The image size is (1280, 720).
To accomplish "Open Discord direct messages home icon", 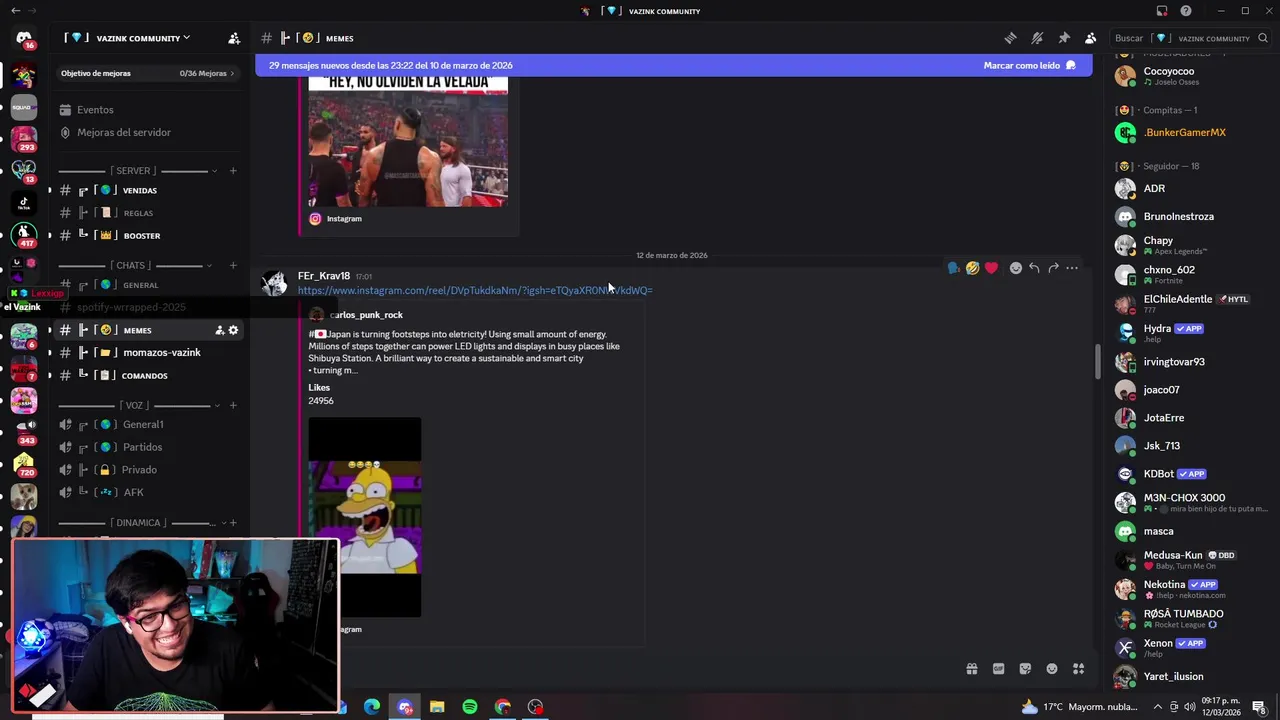I will coord(24,38).
